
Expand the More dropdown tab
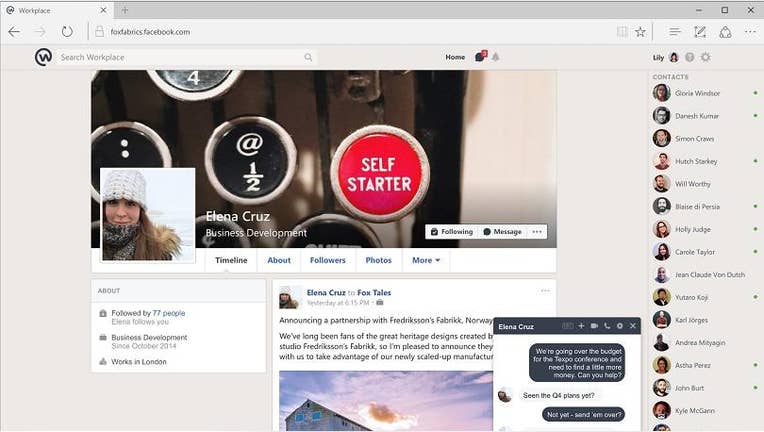(426, 260)
